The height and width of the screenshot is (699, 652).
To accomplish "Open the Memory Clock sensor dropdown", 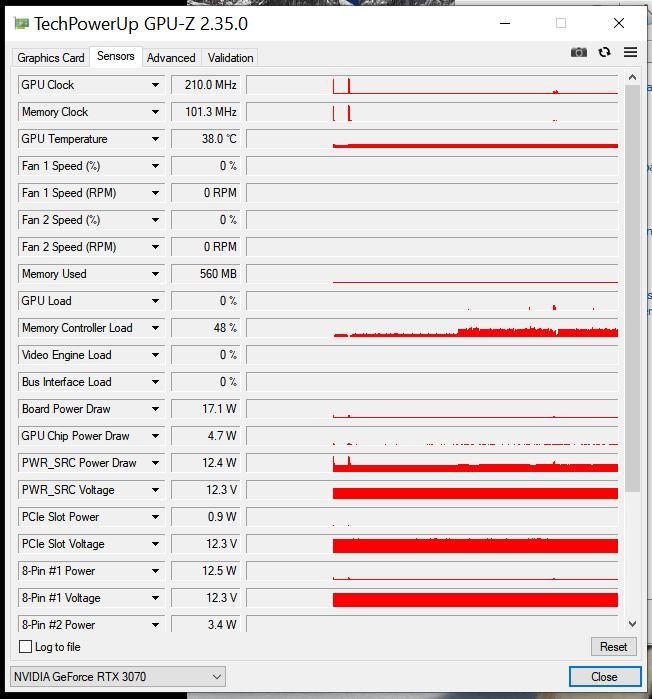I will (x=155, y=112).
